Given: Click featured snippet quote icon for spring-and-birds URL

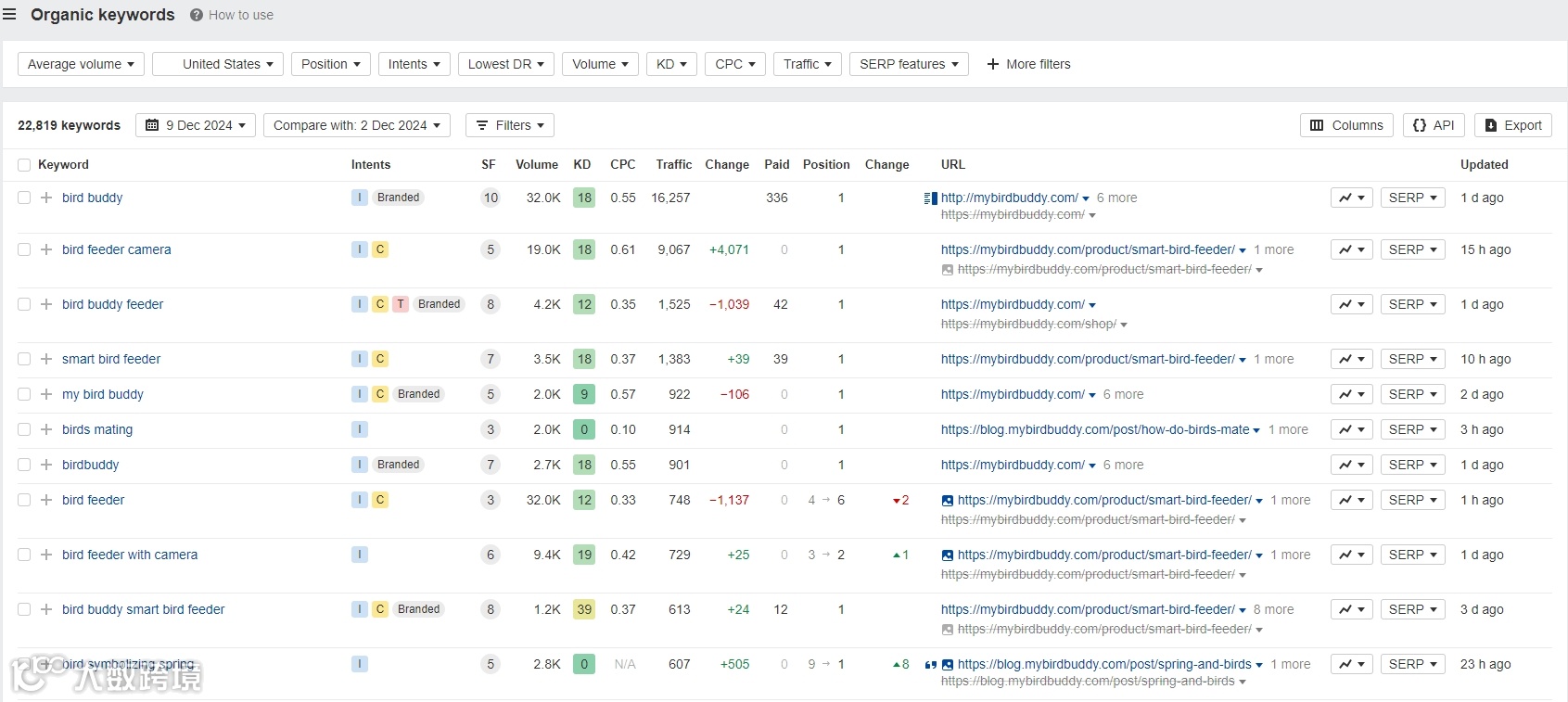Looking at the screenshot, I should click(x=930, y=665).
